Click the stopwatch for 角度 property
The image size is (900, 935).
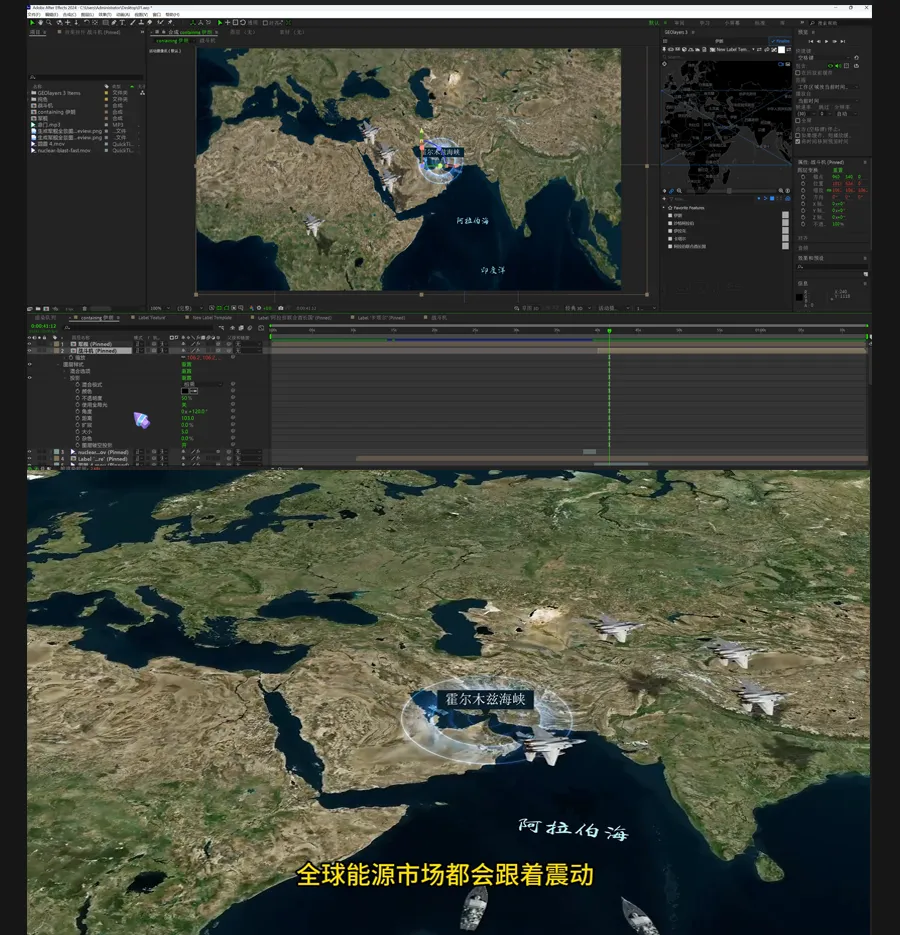pyautogui.click(x=78, y=411)
